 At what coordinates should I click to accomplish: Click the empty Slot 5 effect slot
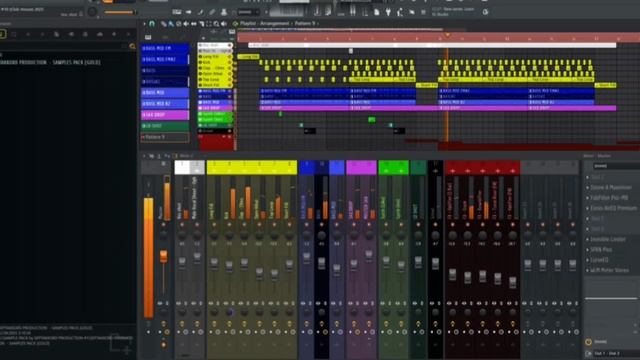tap(597, 219)
